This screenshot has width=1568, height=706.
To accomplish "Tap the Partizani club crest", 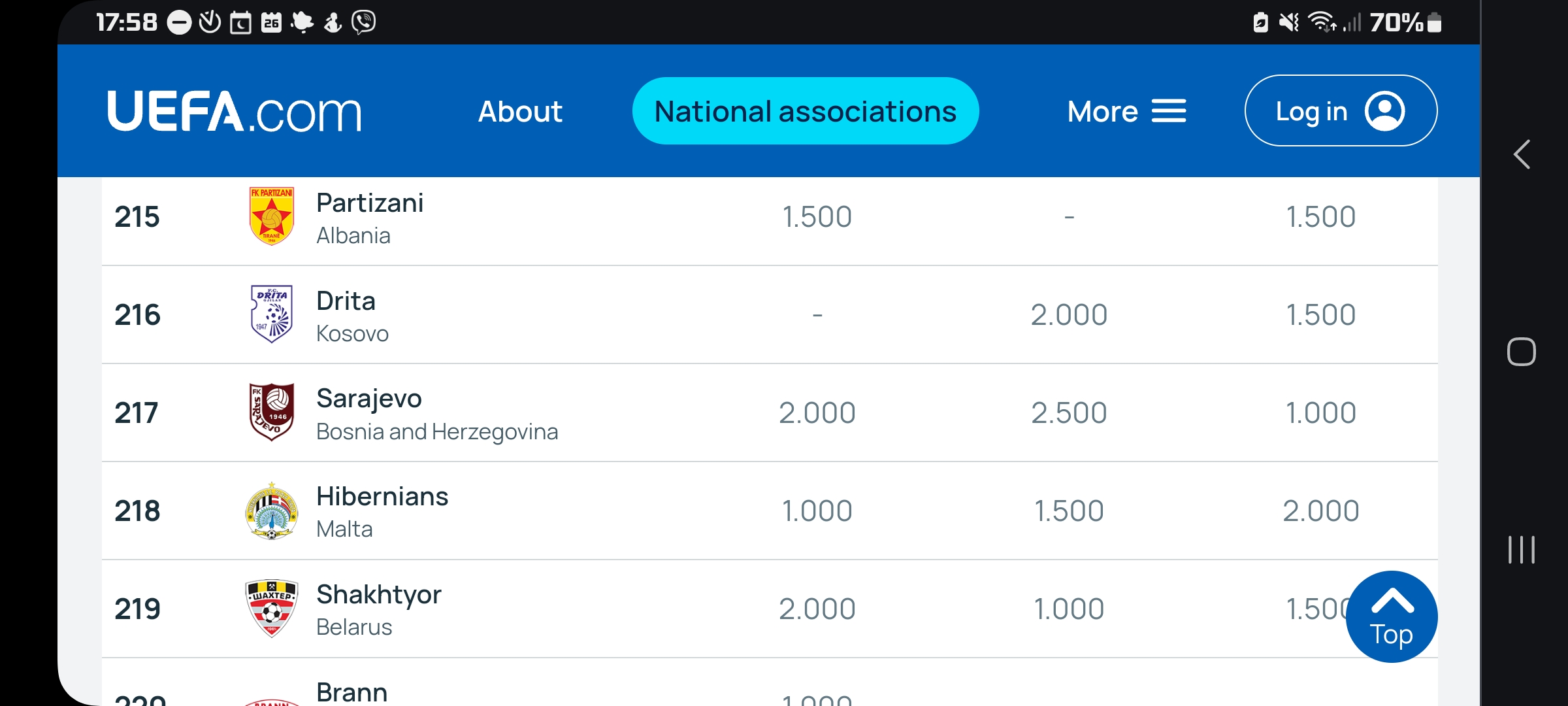I will click(272, 216).
